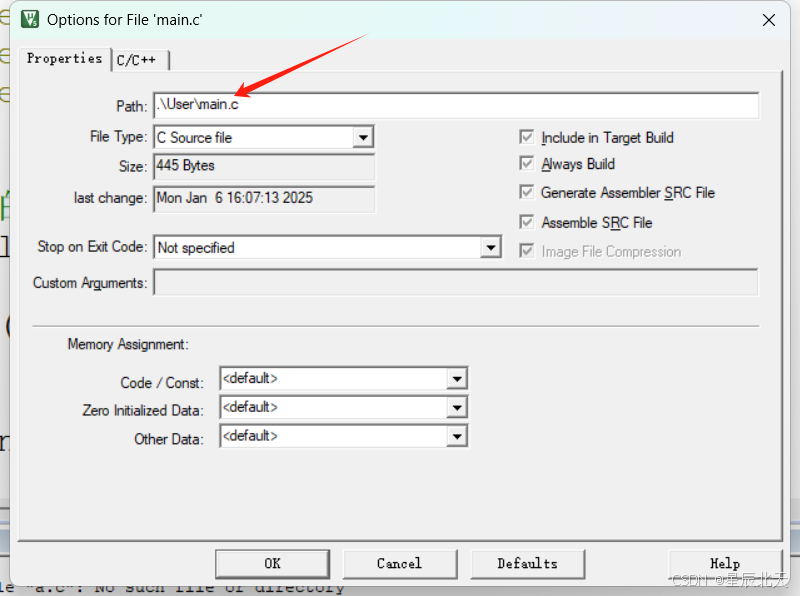Toggle Always Build checkbox
The image size is (800, 596).
click(526, 163)
